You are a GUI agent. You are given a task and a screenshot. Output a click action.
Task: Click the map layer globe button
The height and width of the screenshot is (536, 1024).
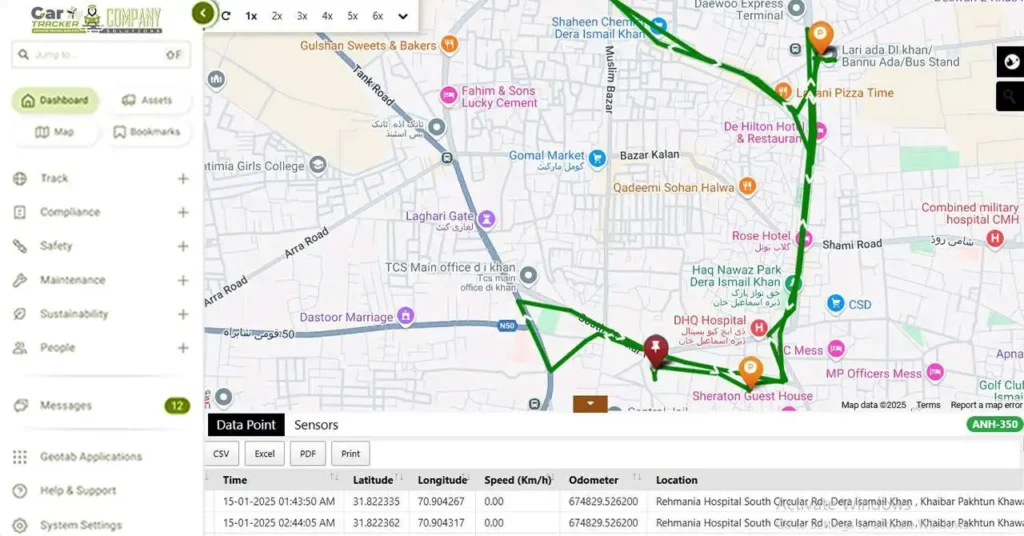tap(1010, 62)
